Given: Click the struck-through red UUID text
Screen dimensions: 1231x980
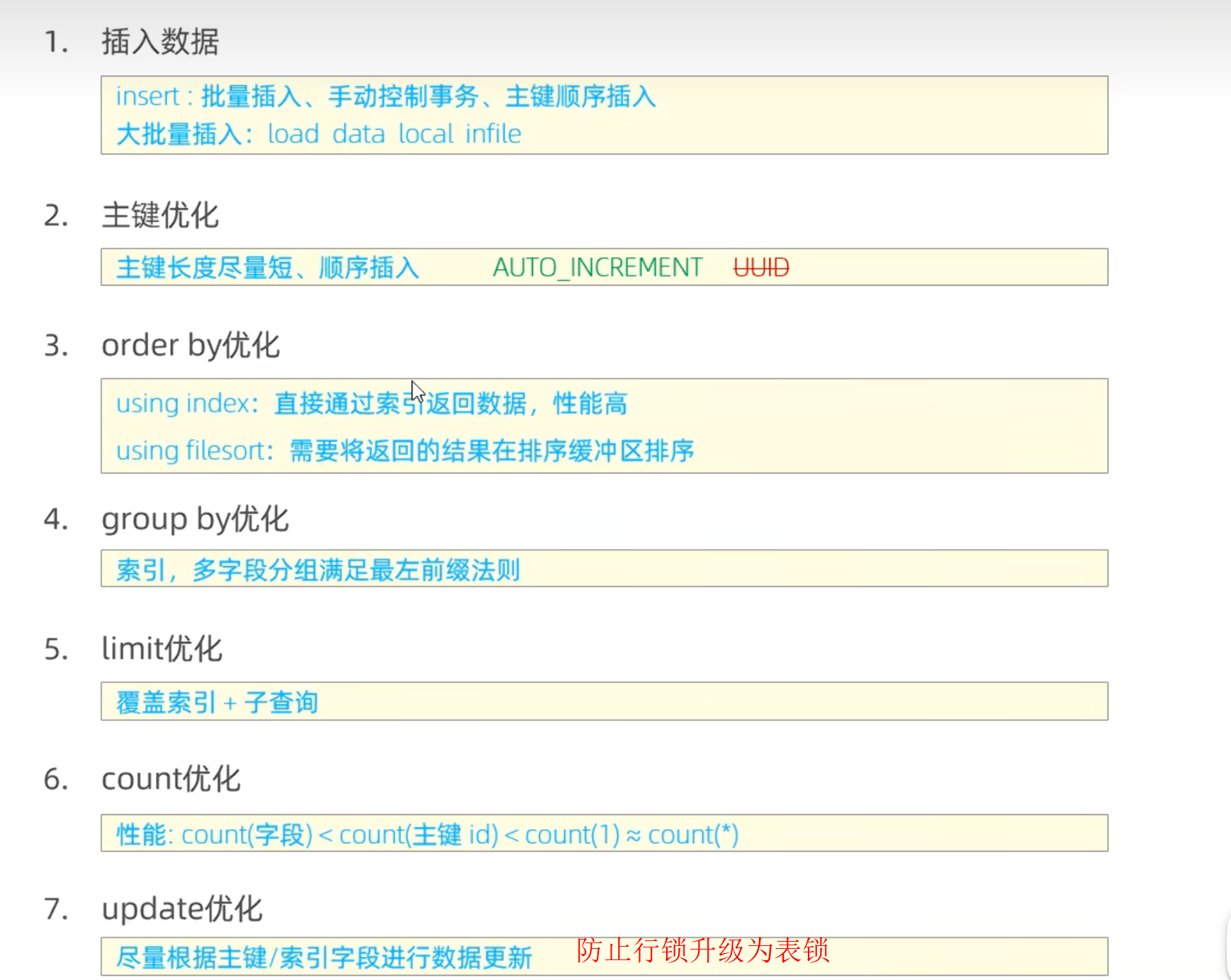Looking at the screenshot, I should tap(760, 268).
